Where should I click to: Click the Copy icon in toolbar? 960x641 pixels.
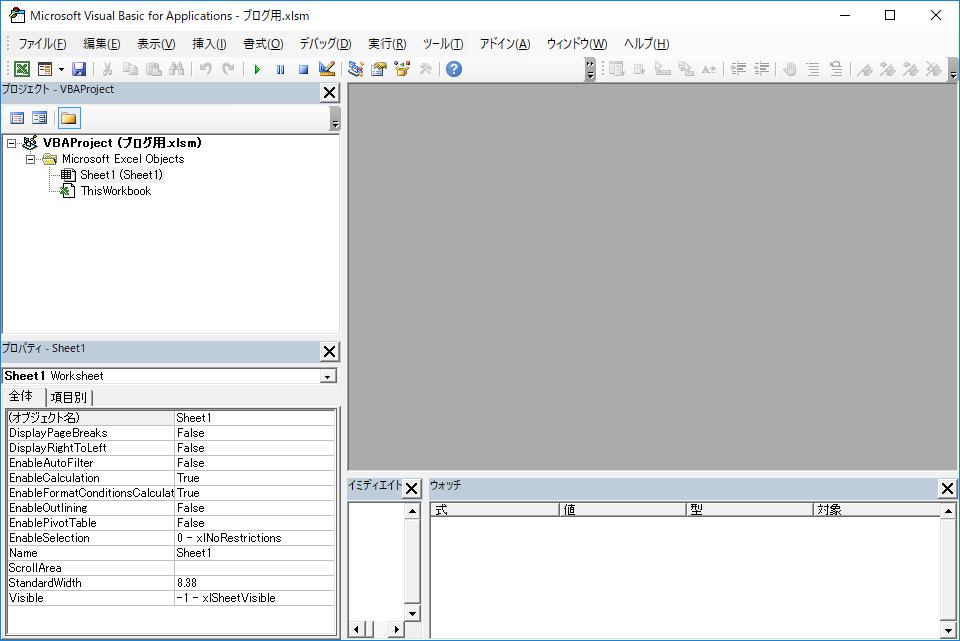130,69
